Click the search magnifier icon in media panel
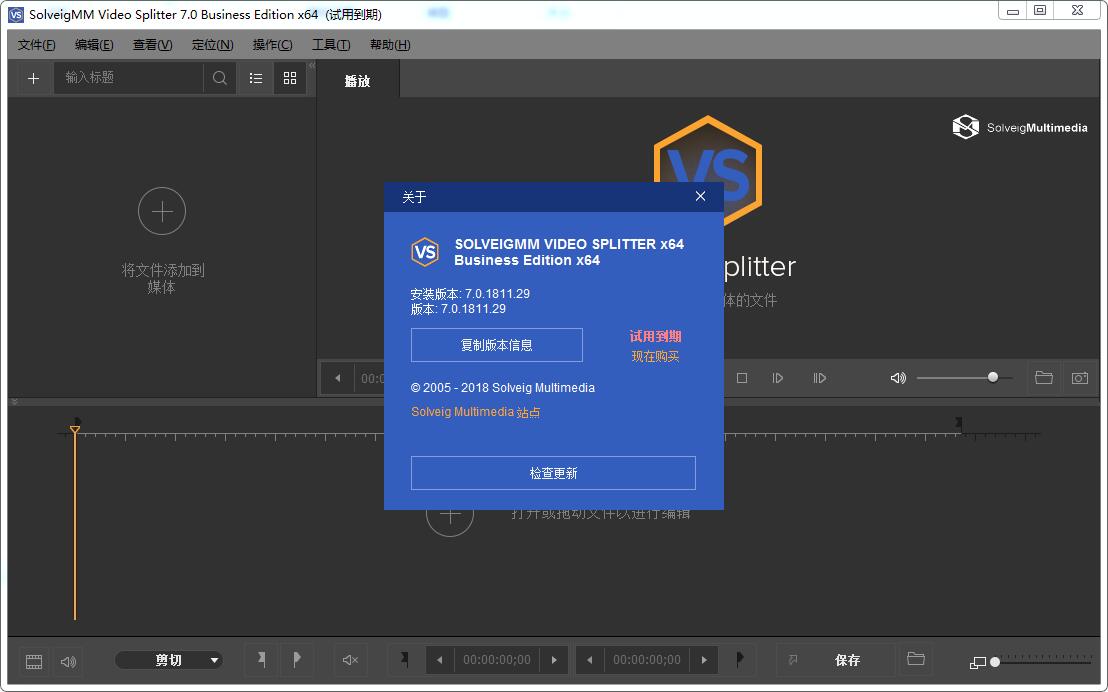The width and height of the screenshot is (1108, 692). [x=220, y=78]
